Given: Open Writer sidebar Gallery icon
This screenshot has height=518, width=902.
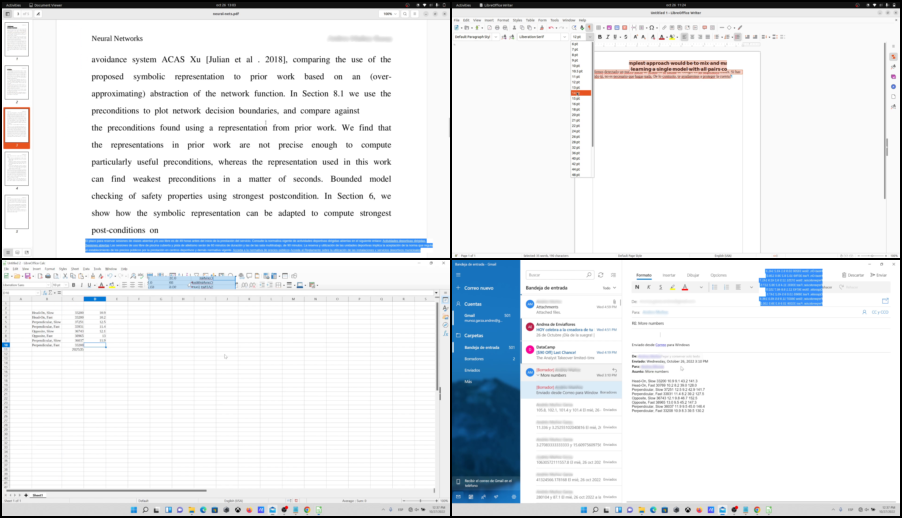Looking at the screenshot, I should coord(893,77).
